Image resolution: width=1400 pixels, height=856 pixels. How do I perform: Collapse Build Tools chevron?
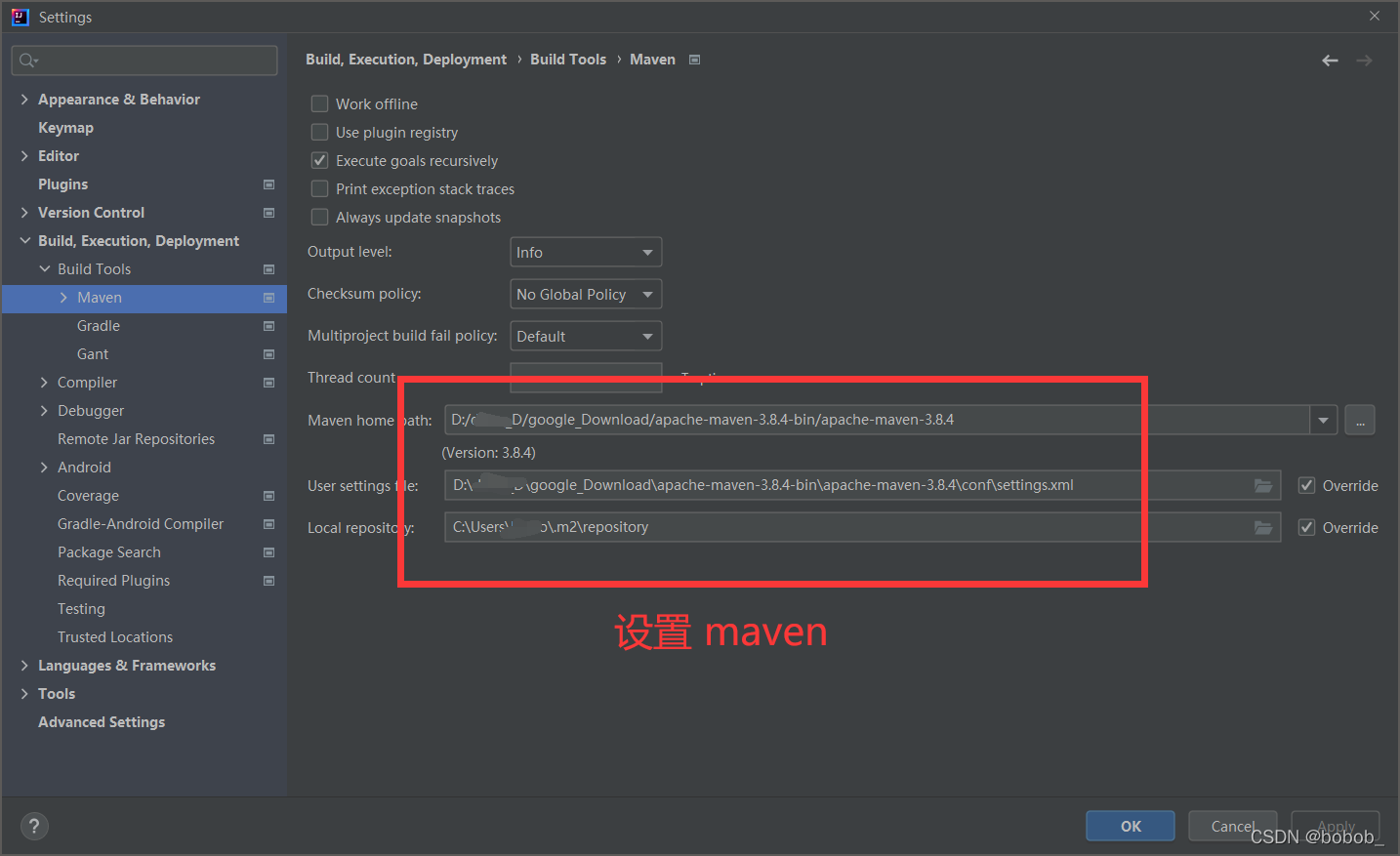(x=44, y=269)
